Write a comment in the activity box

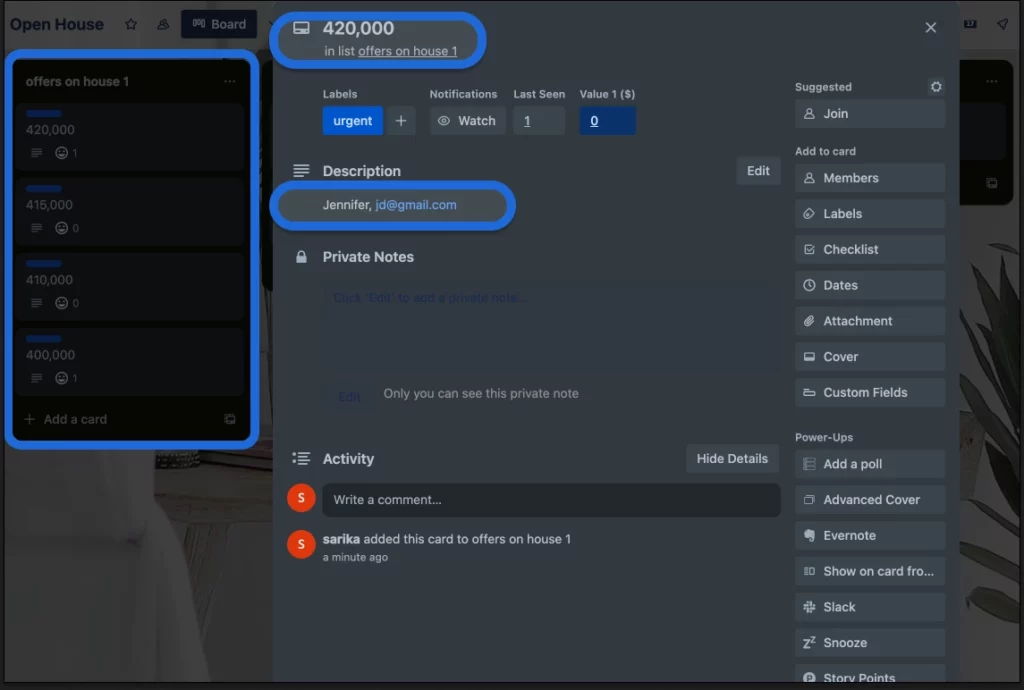coord(551,500)
